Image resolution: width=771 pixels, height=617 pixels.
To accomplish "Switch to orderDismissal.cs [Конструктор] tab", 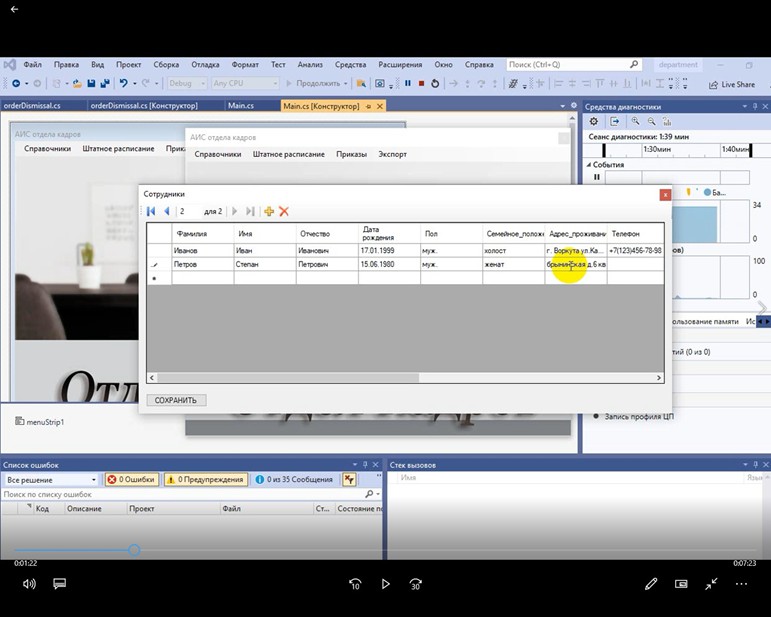I will pyautogui.click(x=144, y=106).
